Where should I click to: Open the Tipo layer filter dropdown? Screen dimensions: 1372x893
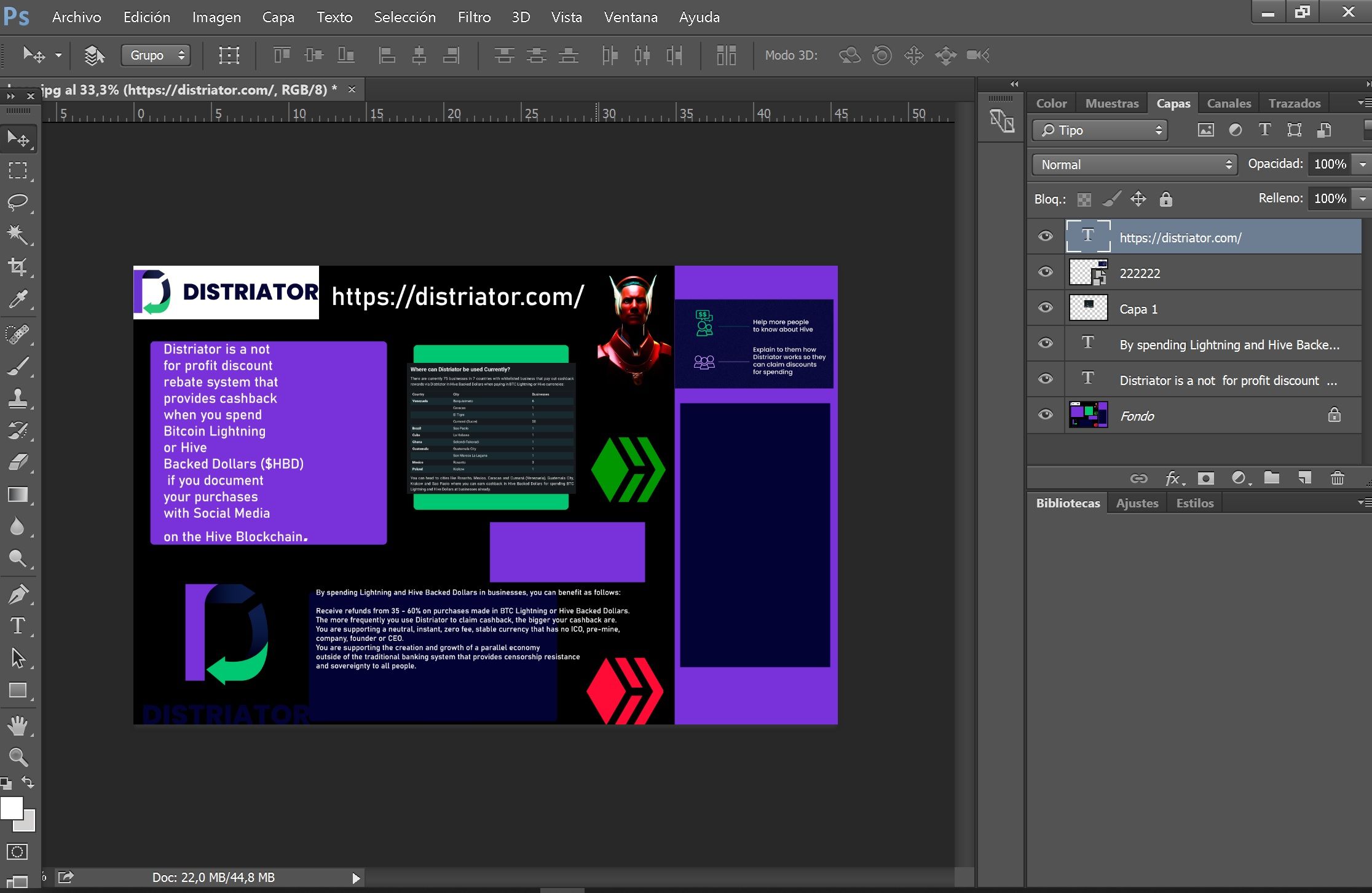pos(1100,130)
